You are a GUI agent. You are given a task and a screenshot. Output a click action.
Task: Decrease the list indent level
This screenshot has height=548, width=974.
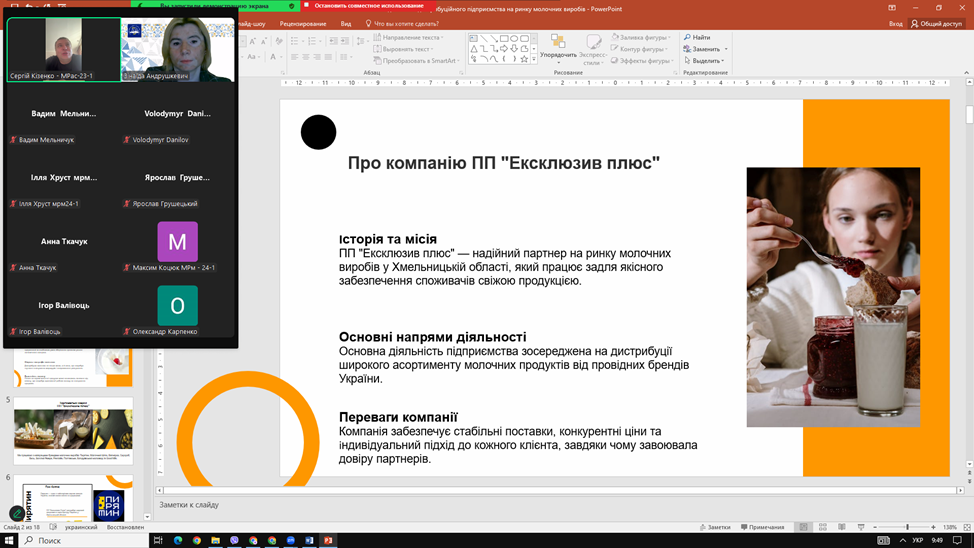click(x=334, y=41)
